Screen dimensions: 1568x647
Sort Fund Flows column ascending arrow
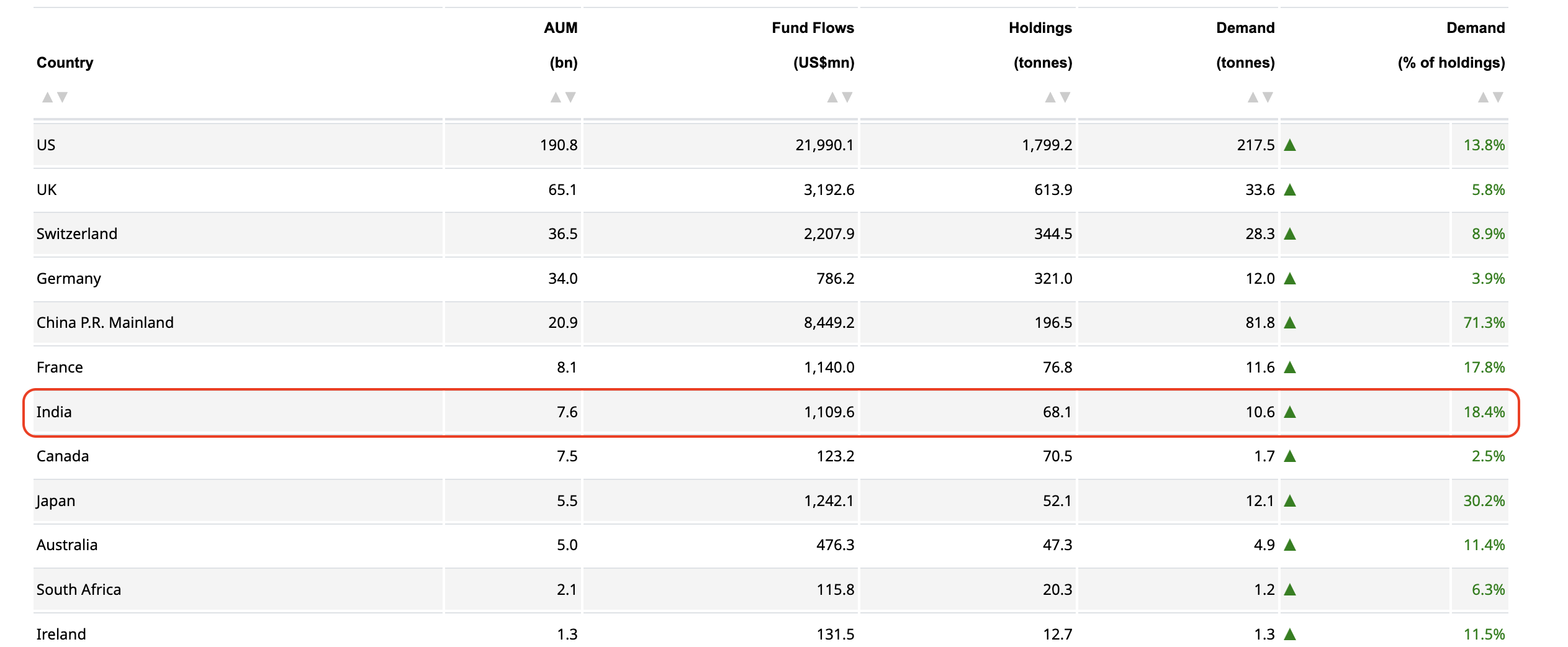point(832,97)
